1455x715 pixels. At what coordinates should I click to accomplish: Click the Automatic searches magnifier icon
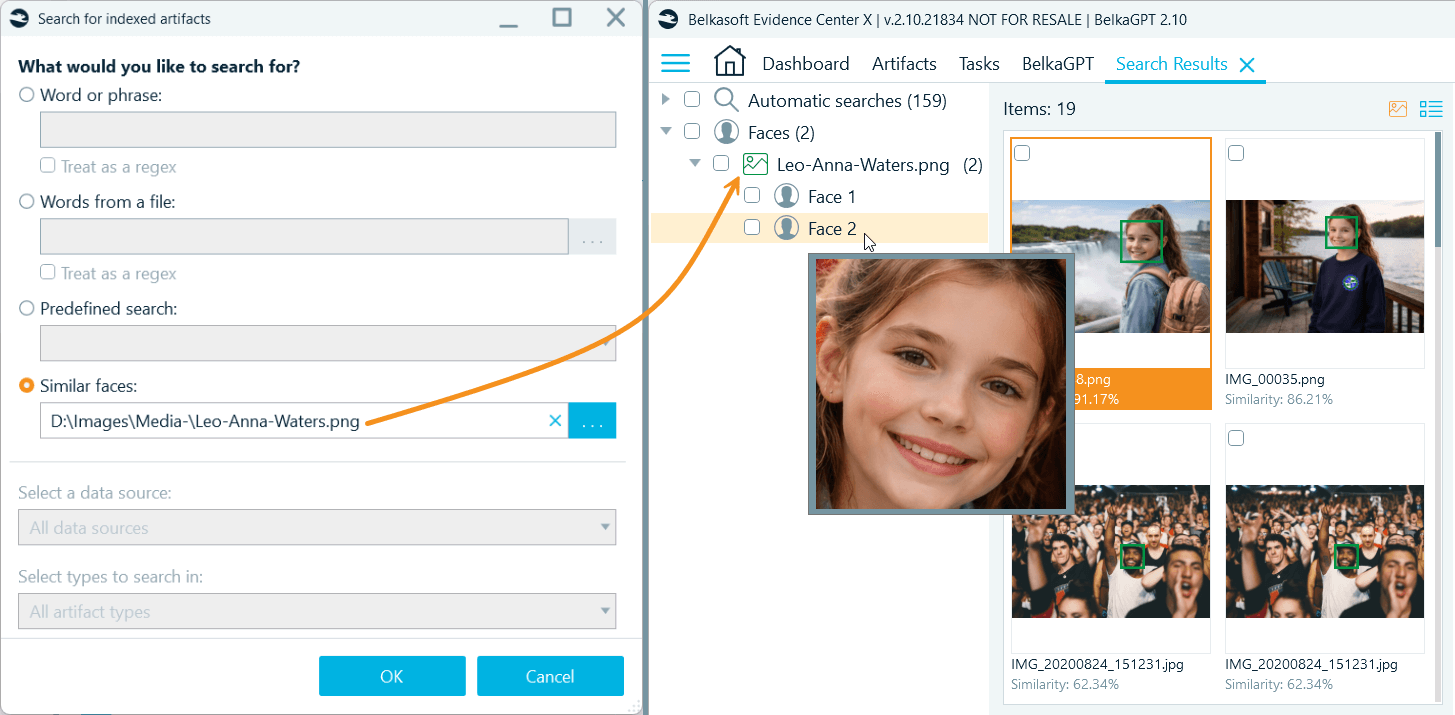coord(726,99)
